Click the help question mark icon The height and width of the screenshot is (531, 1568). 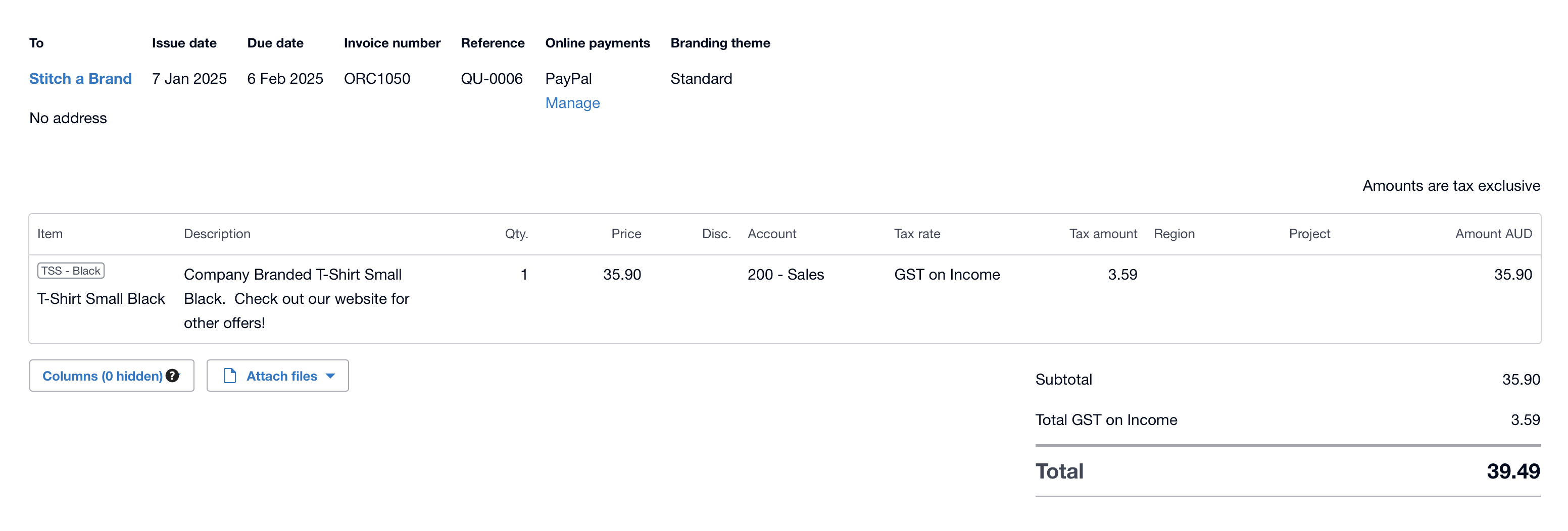coord(172,376)
